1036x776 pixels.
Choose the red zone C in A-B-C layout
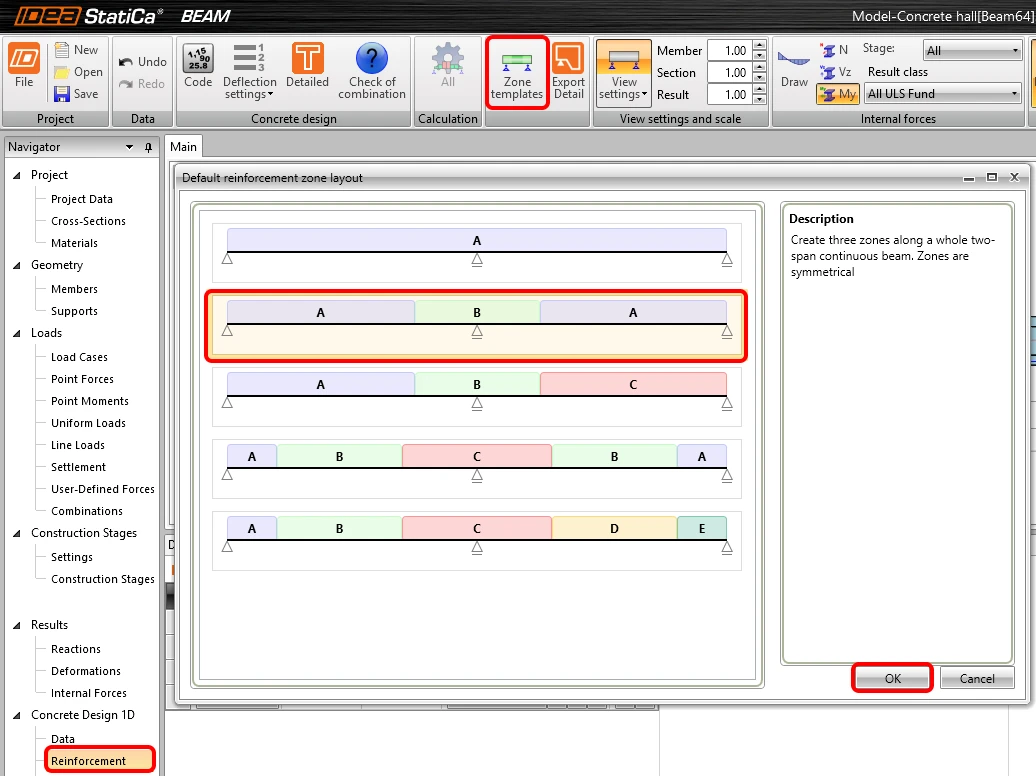(x=633, y=384)
